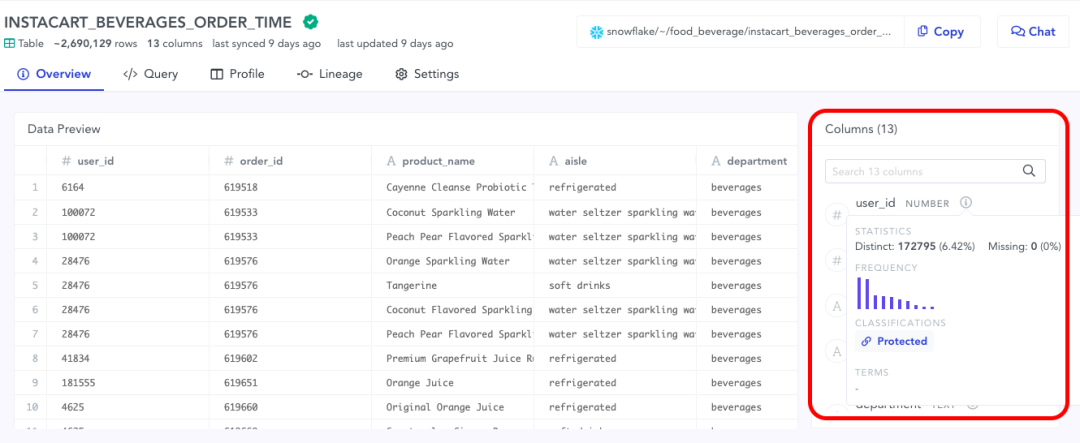Click the text type icon in product_name header
Image resolution: width=1080 pixels, height=443 pixels.
[391, 161]
